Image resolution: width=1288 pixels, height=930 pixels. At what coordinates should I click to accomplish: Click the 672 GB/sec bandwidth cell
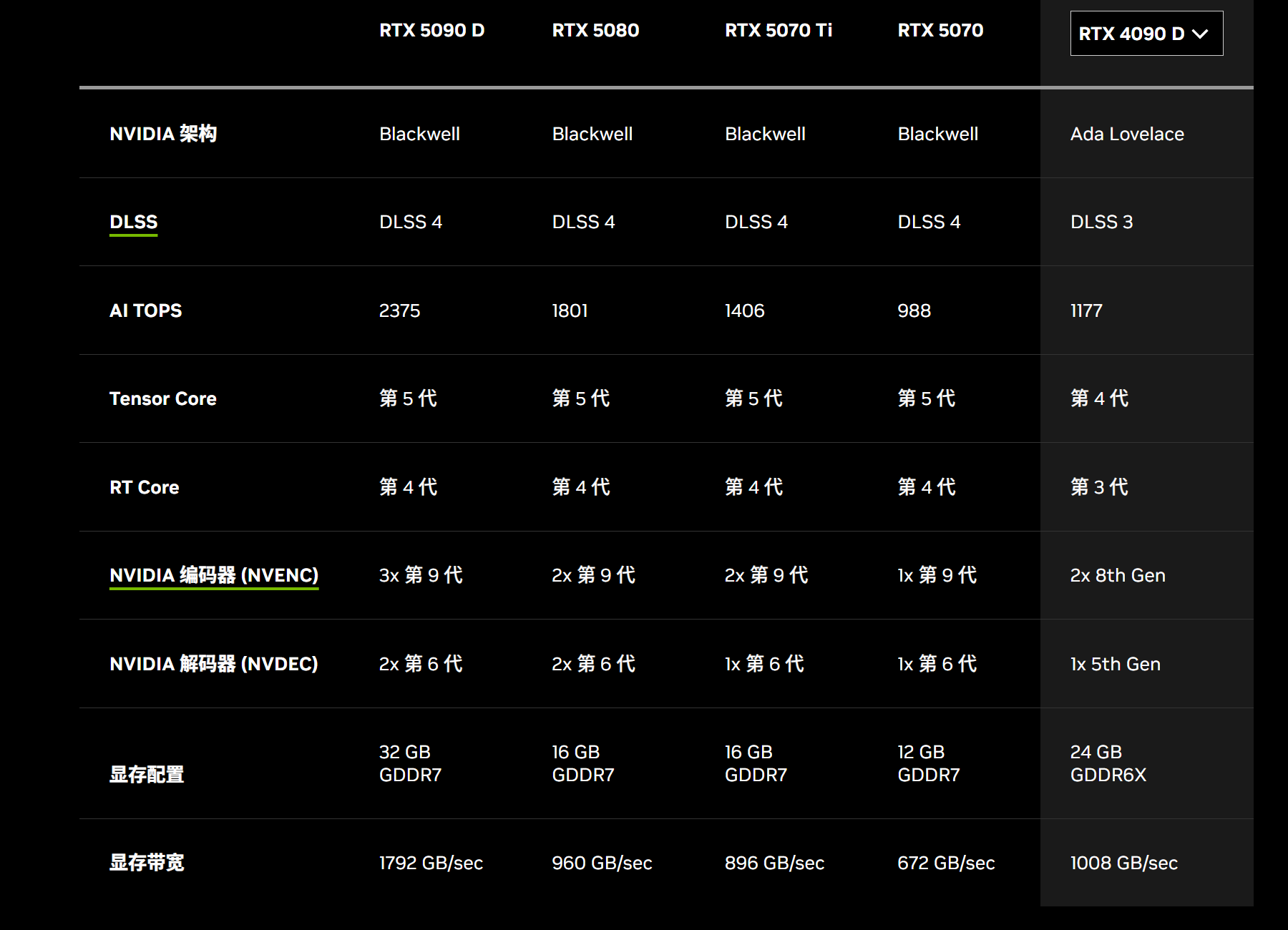[946, 863]
